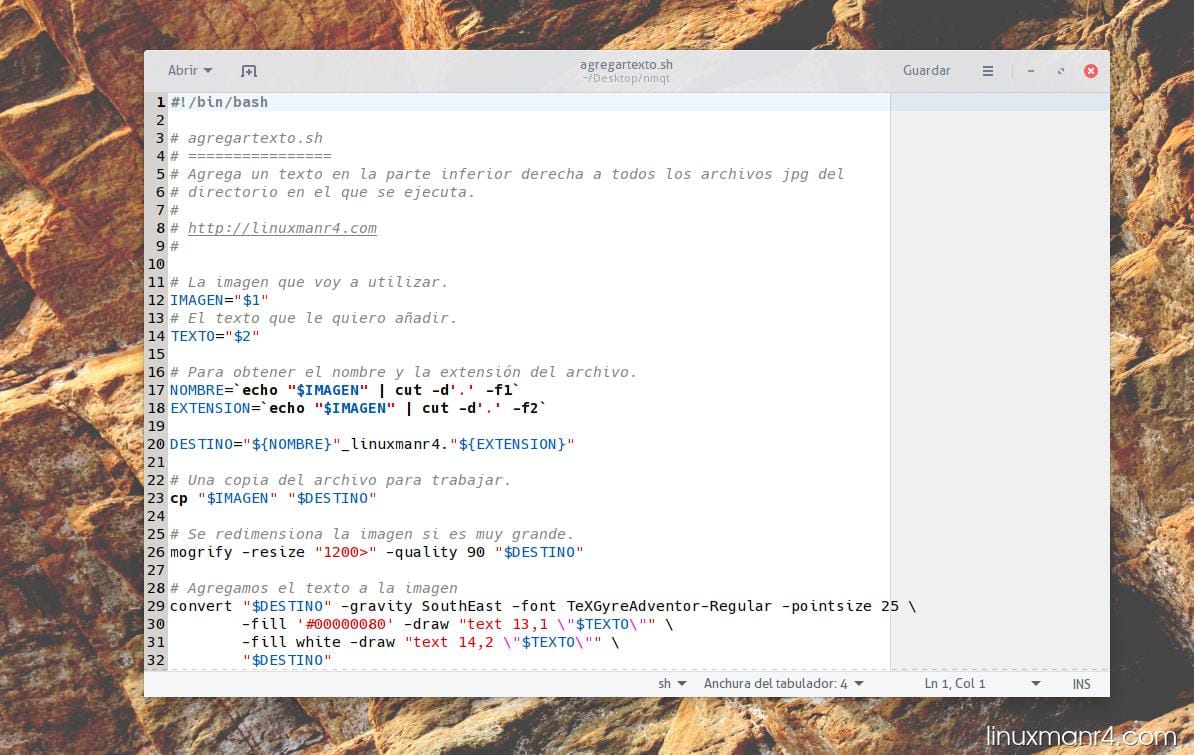Click comment '# agregartexto.sh' on line 3

pos(246,138)
